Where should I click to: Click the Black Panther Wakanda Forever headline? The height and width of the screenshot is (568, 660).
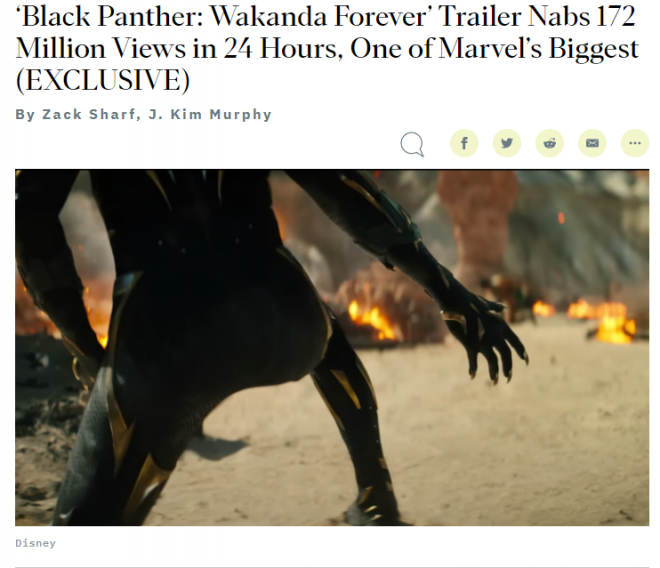tap(327, 48)
